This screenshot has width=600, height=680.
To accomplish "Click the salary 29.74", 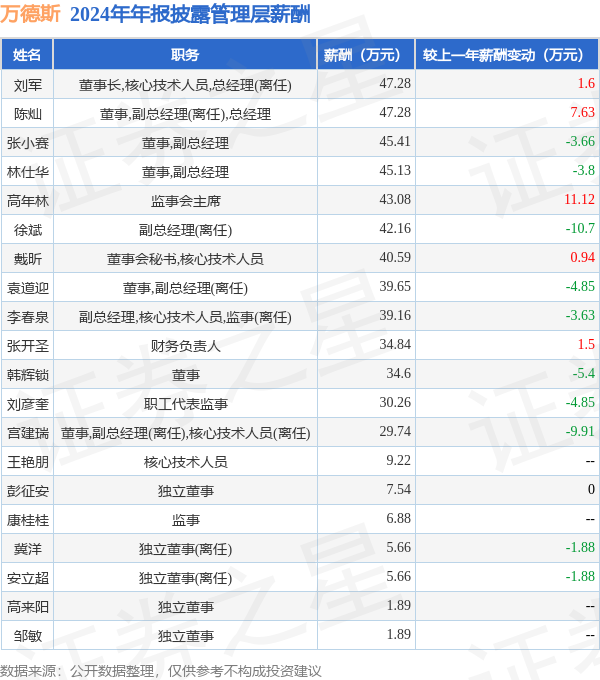I will point(395,432).
